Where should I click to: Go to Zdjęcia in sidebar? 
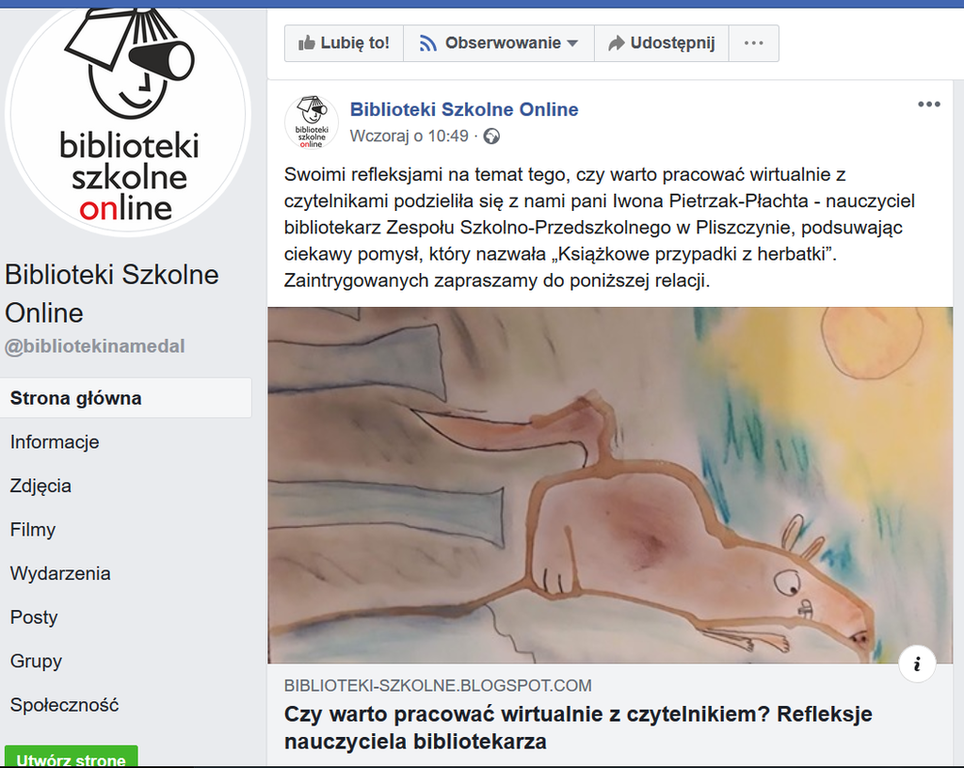(41, 486)
